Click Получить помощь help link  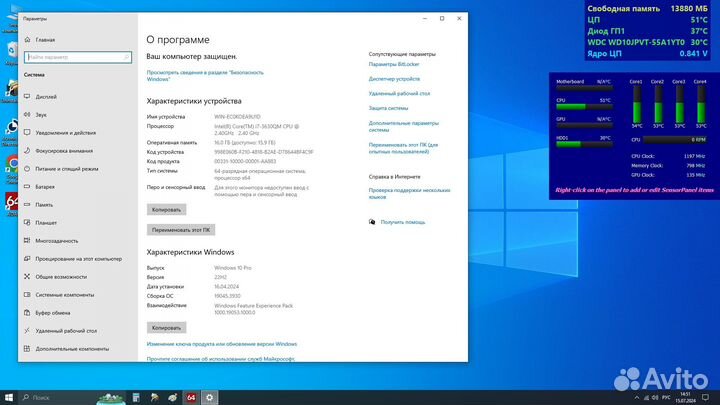[403, 222]
